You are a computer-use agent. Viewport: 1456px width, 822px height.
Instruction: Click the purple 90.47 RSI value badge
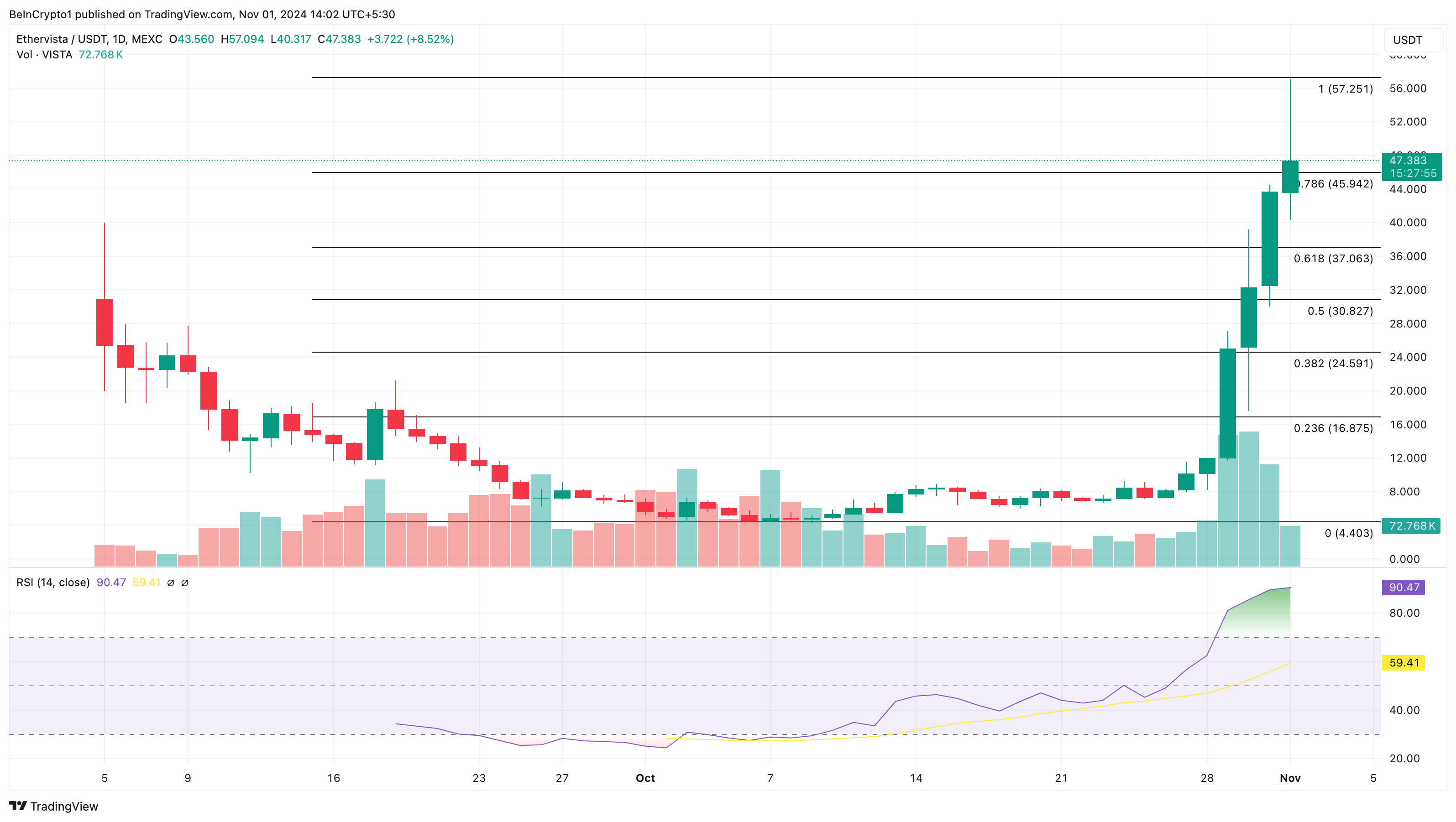click(1404, 587)
